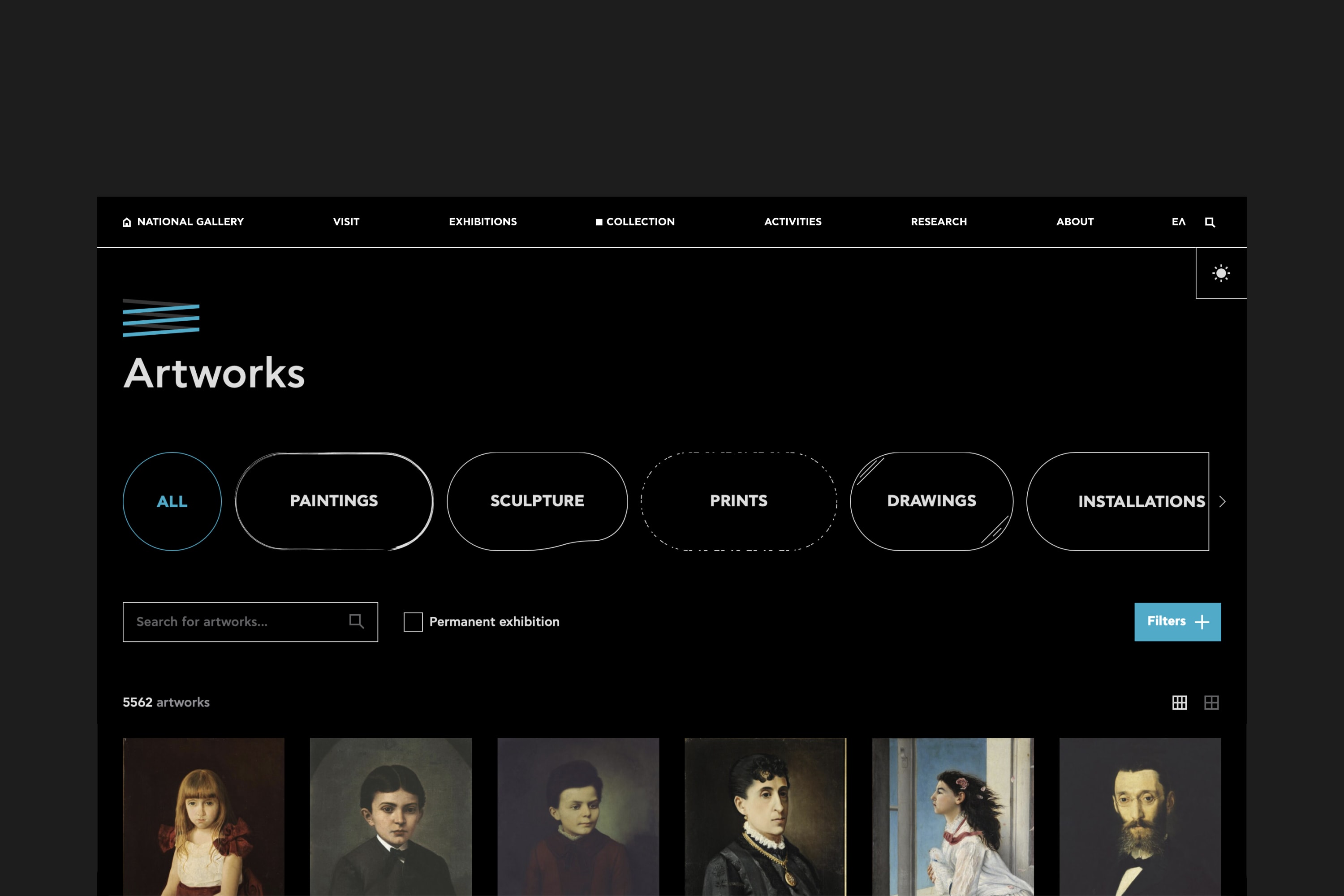Select the Paintings category
Image resolution: width=1344 pixels, height=896 pixels.
[334, 502]
